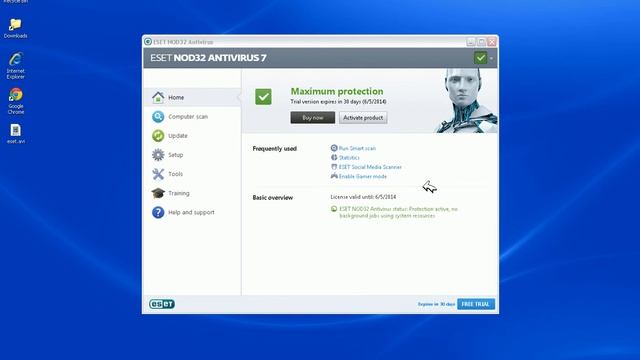The image size is (640, 360).
Task: Click the Training graduation cap icon
Action: [158, 193]
